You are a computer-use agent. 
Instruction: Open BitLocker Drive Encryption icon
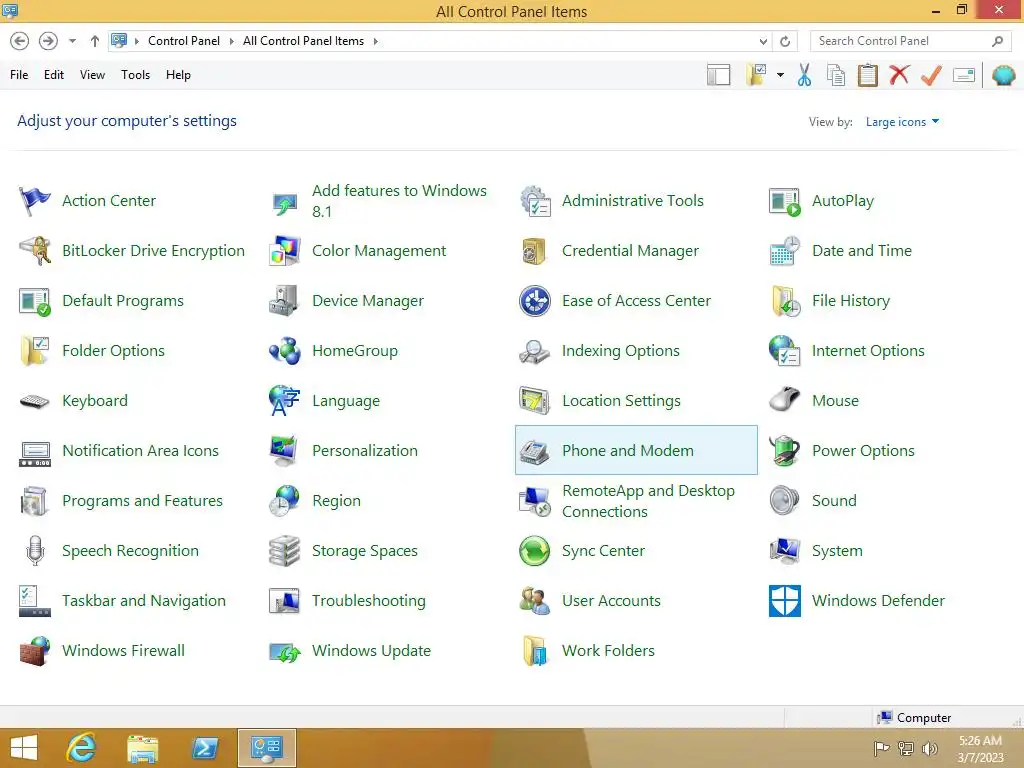35,251
